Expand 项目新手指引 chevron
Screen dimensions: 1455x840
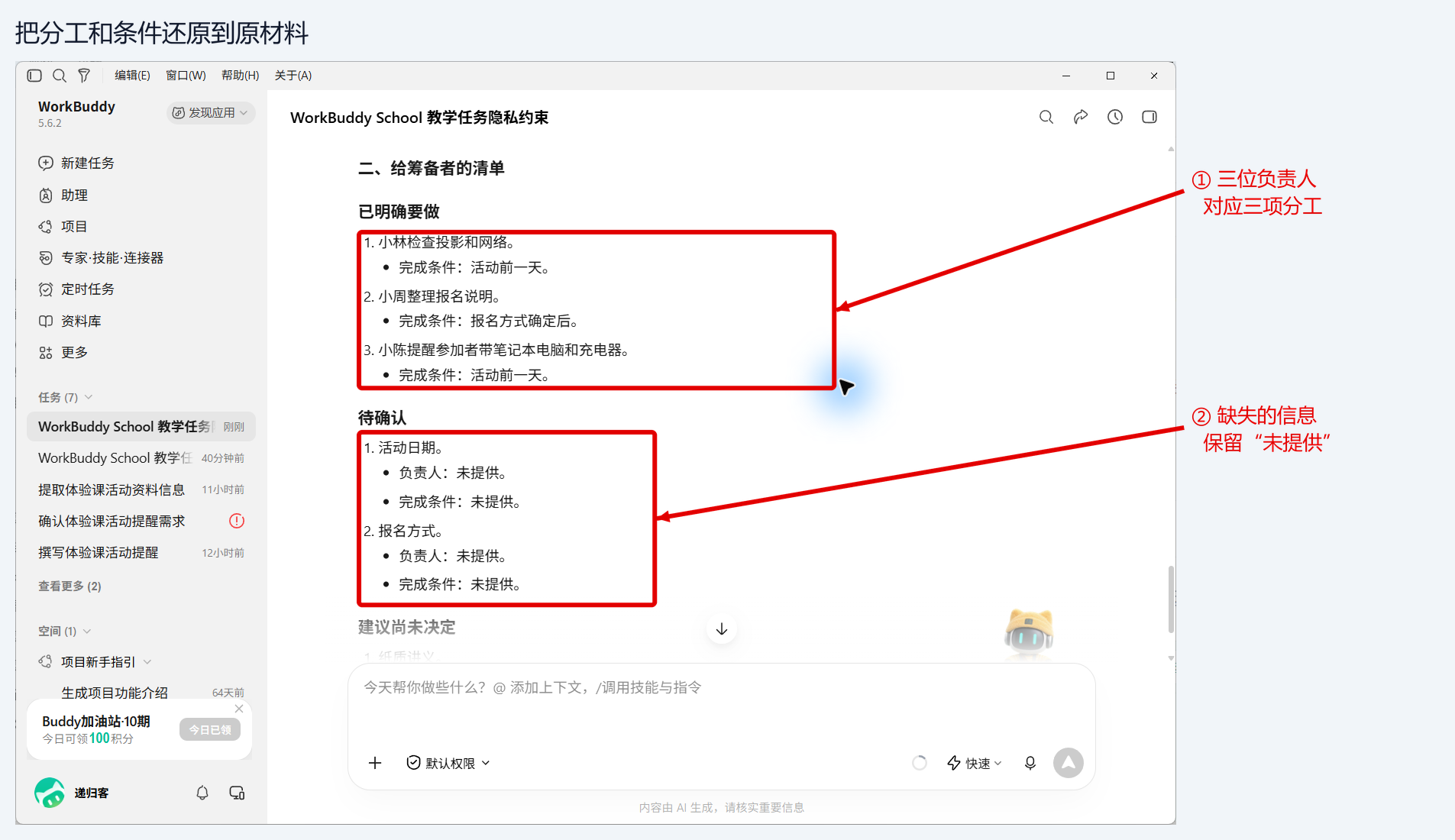147,662
